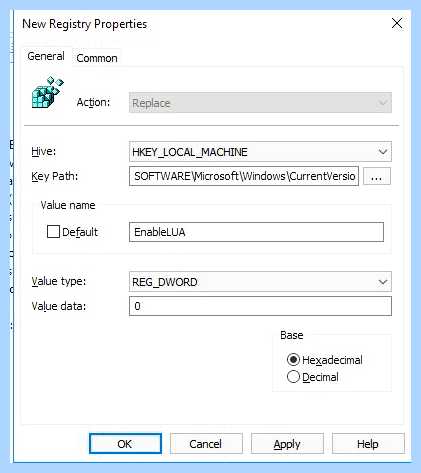Confirm with the OK button

[x=125, y=444]
